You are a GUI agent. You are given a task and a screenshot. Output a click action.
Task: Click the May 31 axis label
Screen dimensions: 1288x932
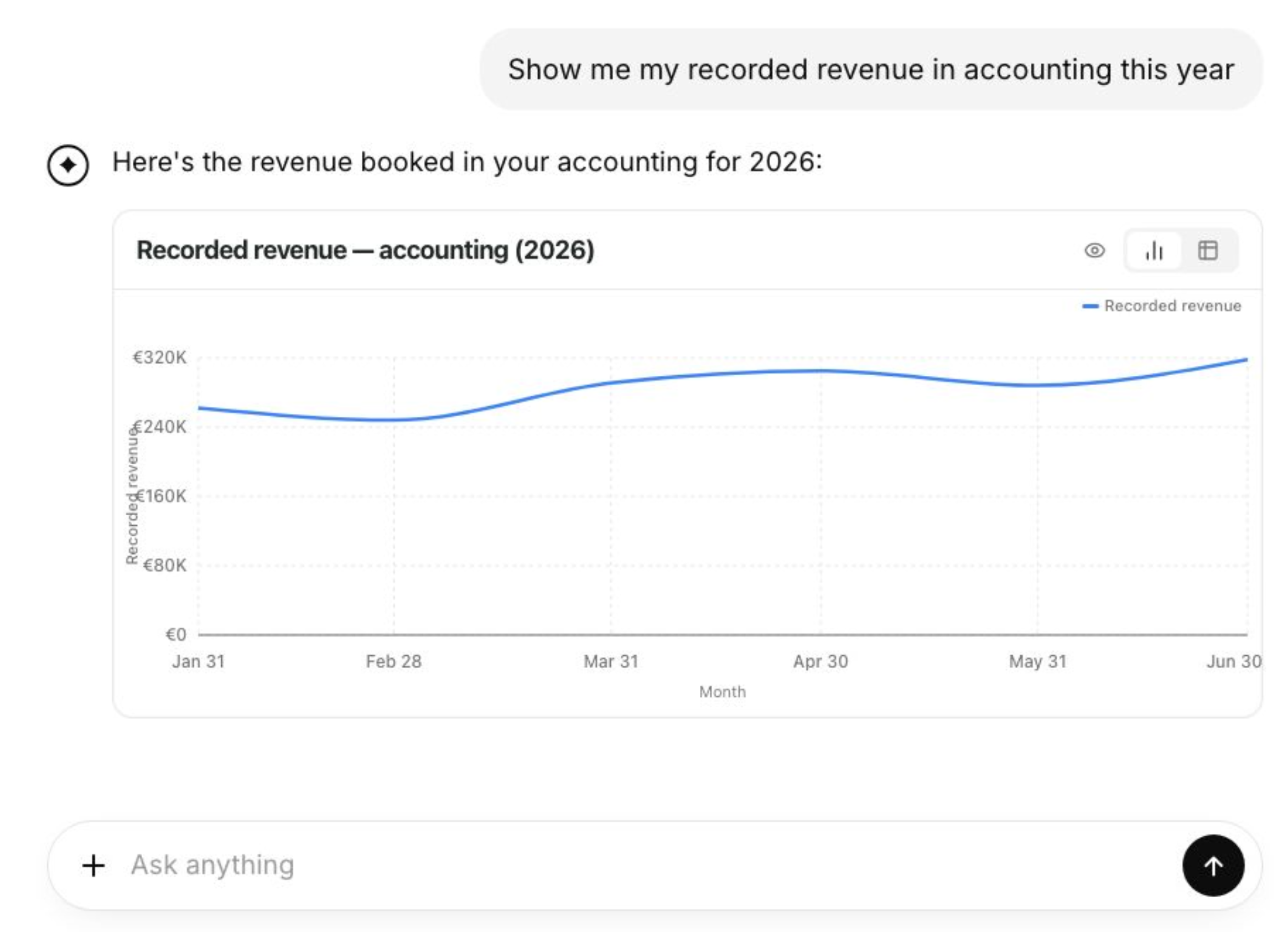[x=1037, y=662]
